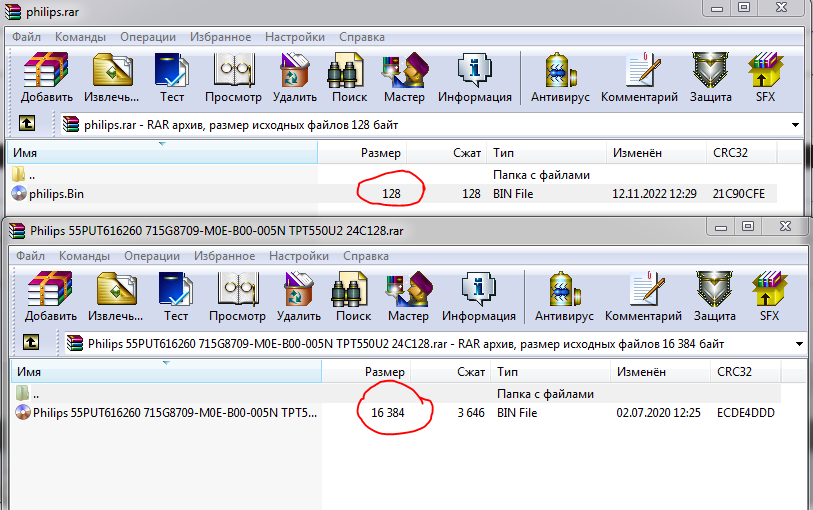Open Просмотр in the 55PUT616260 archive window
The height and width of the screenshot is (510, 813).
click(237, 296)
